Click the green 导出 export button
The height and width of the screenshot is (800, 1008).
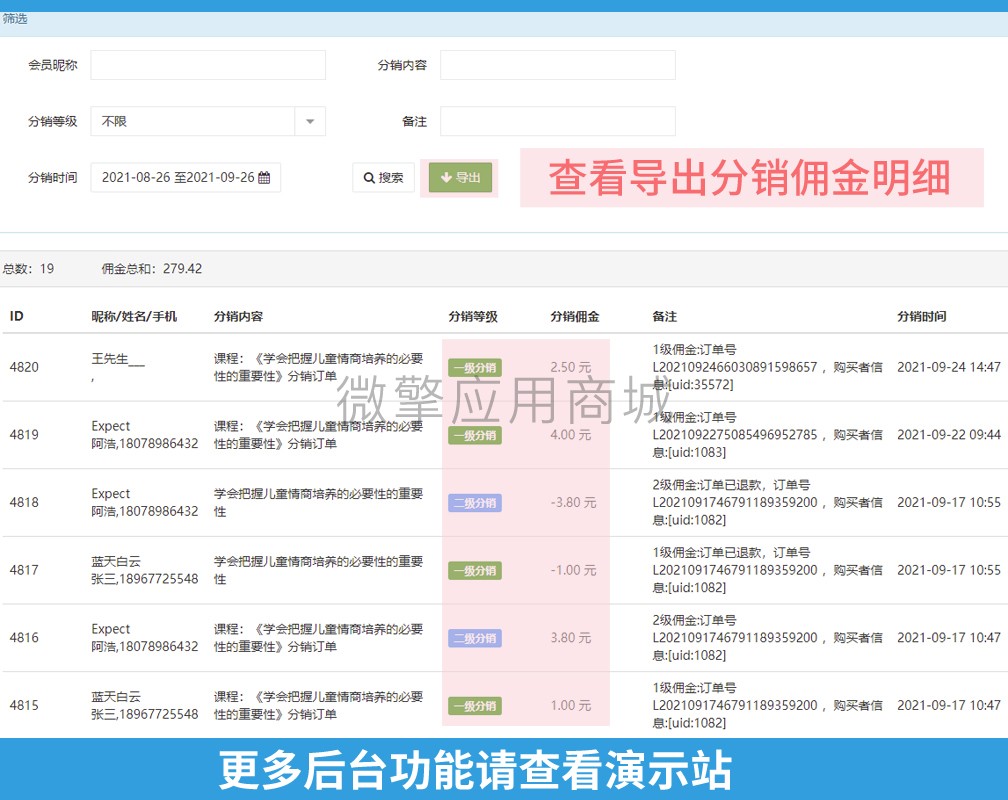(x=460, y=177)
